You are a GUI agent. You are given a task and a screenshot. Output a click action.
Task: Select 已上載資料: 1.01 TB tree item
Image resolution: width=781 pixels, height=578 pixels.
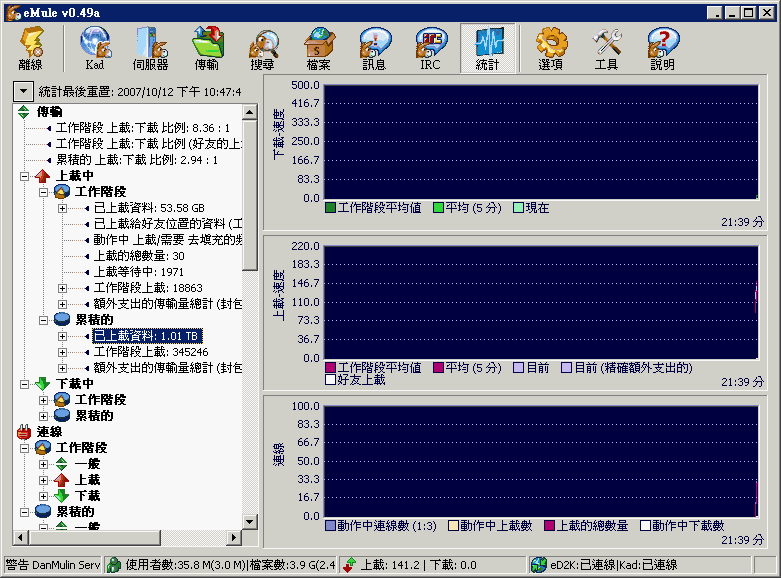coord(145,336)
